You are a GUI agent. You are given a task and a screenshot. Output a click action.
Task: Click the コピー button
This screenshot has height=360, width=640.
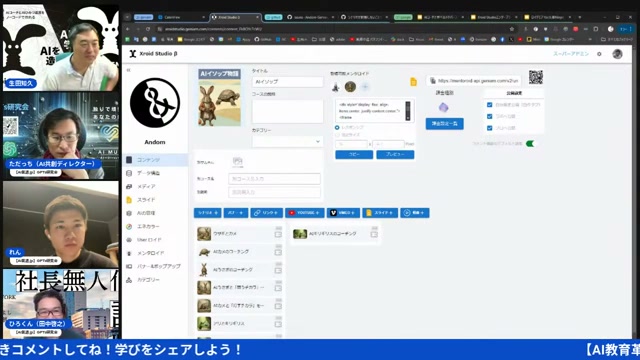[x=354, y=155]
